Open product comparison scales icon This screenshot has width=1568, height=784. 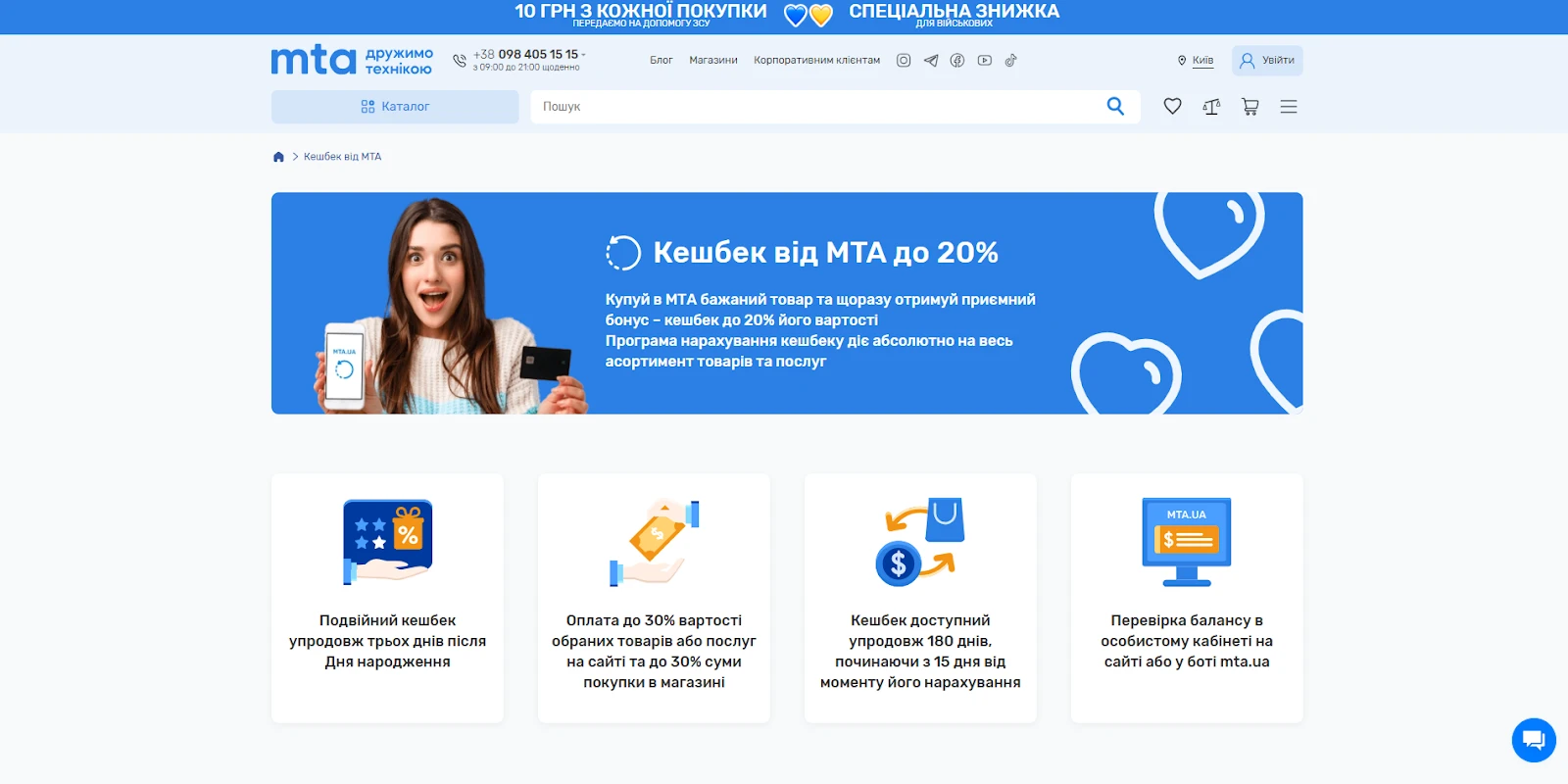tap(1211, 107)
